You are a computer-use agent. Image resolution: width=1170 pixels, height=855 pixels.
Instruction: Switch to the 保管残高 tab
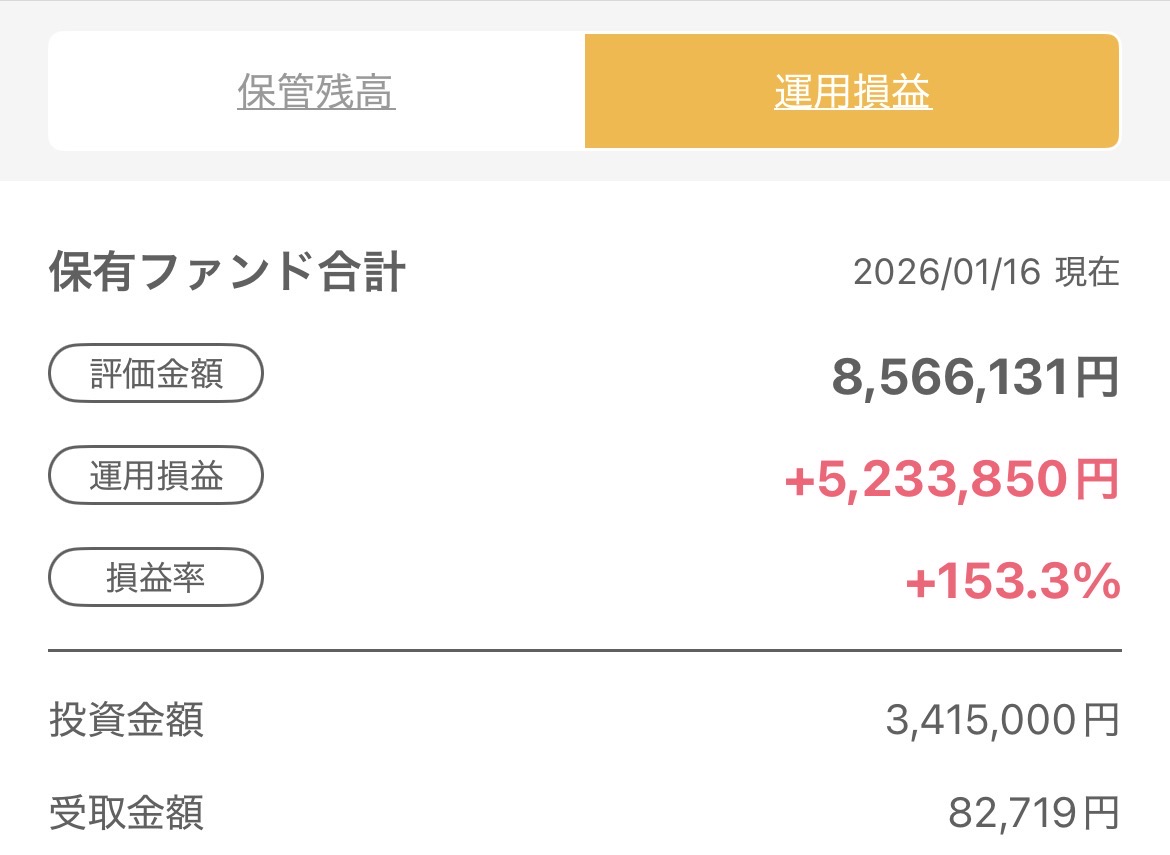[316, 92]
